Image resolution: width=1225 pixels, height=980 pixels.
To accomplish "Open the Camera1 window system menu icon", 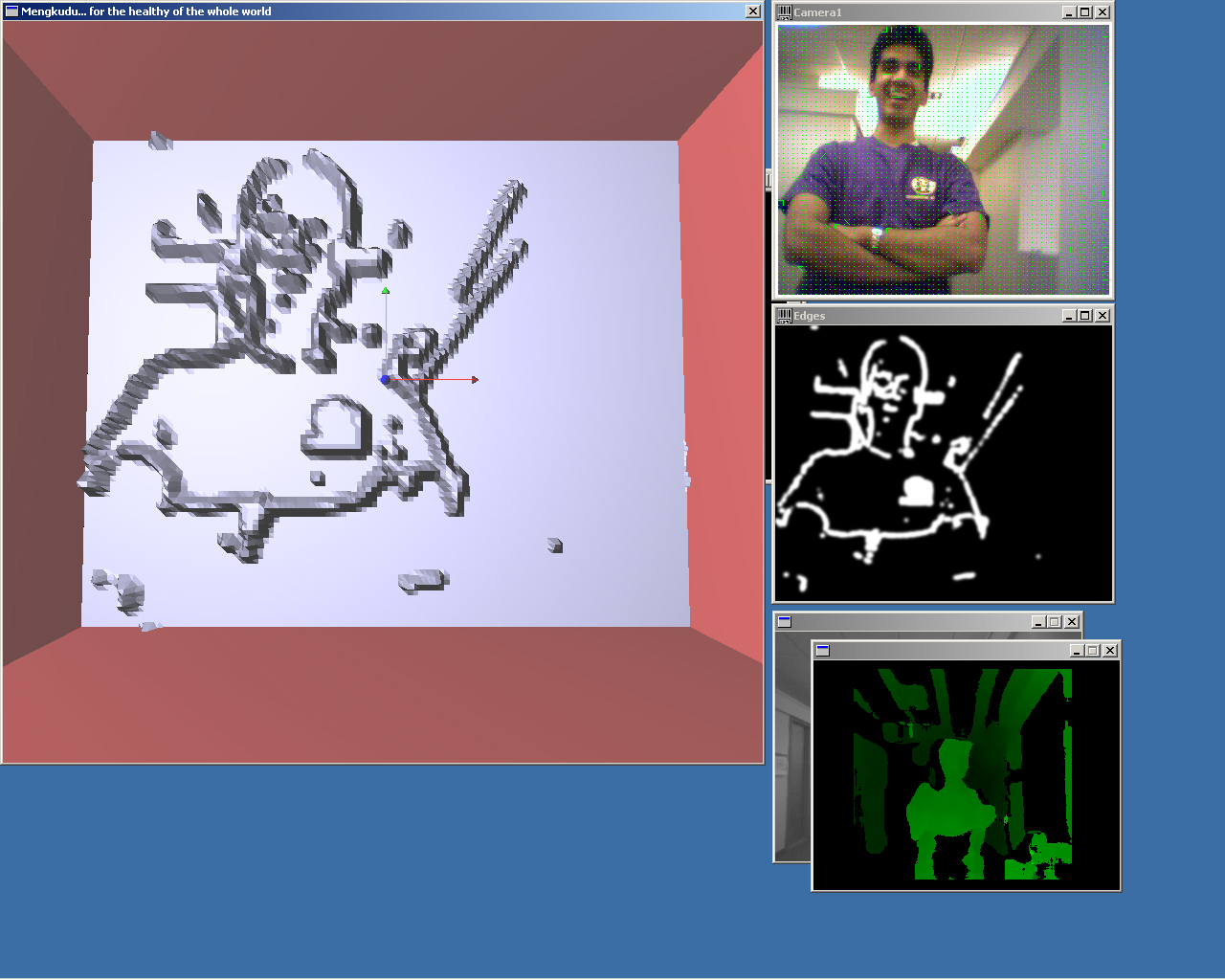I will tap(785, 12).
